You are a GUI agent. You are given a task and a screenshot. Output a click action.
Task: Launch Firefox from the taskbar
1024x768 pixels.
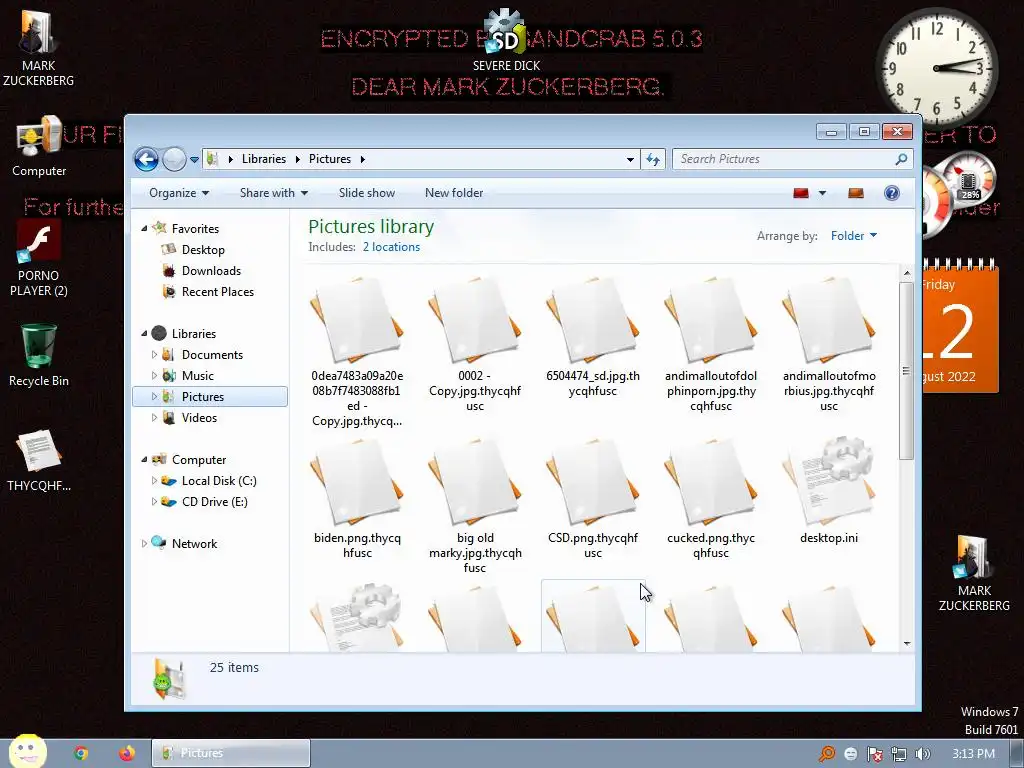[x=127, y=753]
